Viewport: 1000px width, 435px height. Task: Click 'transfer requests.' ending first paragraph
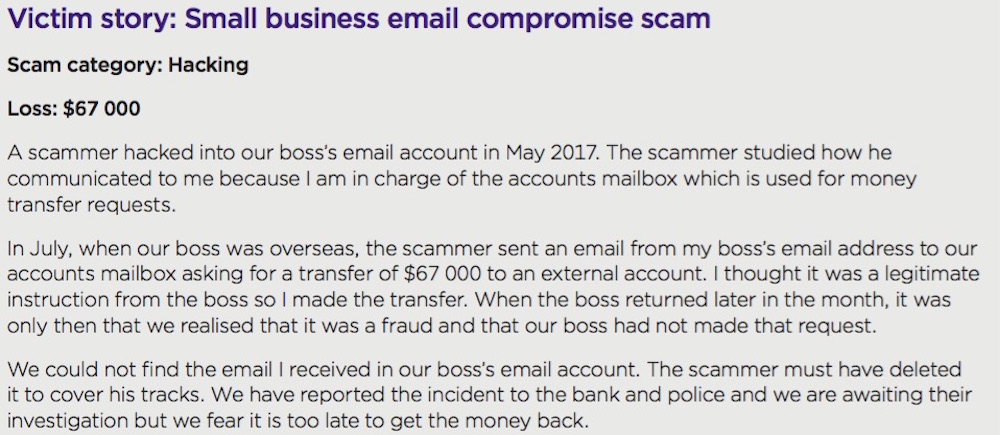[x=90, y=205]
